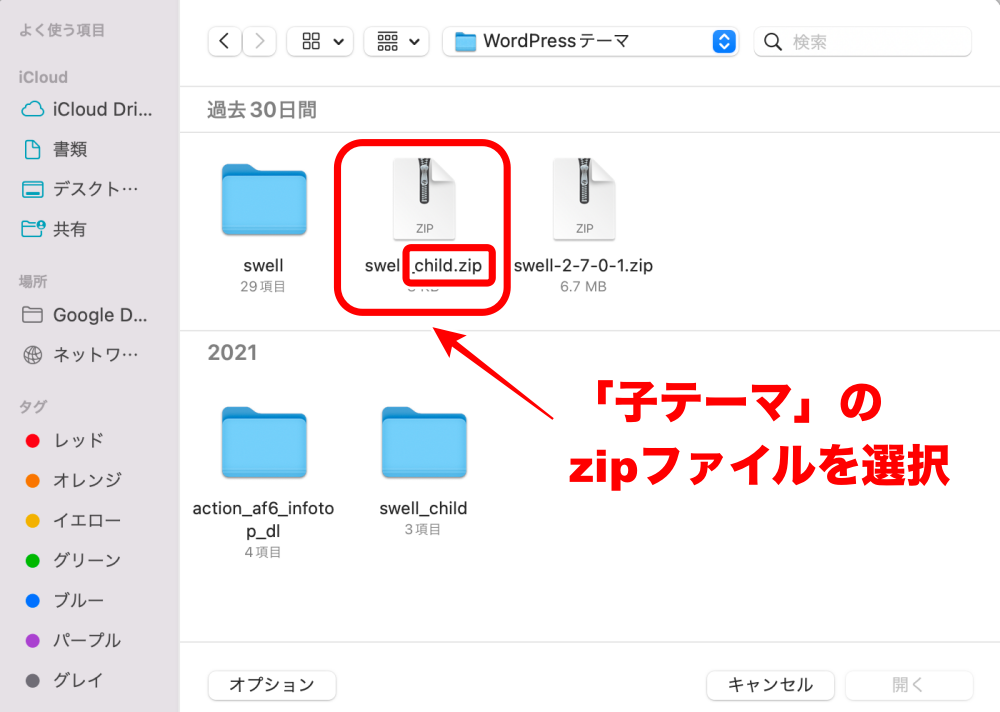Select the グリーン tag
Image resolution: width=1000 pixels, height=712 pixels.
[x=73, y=560]
